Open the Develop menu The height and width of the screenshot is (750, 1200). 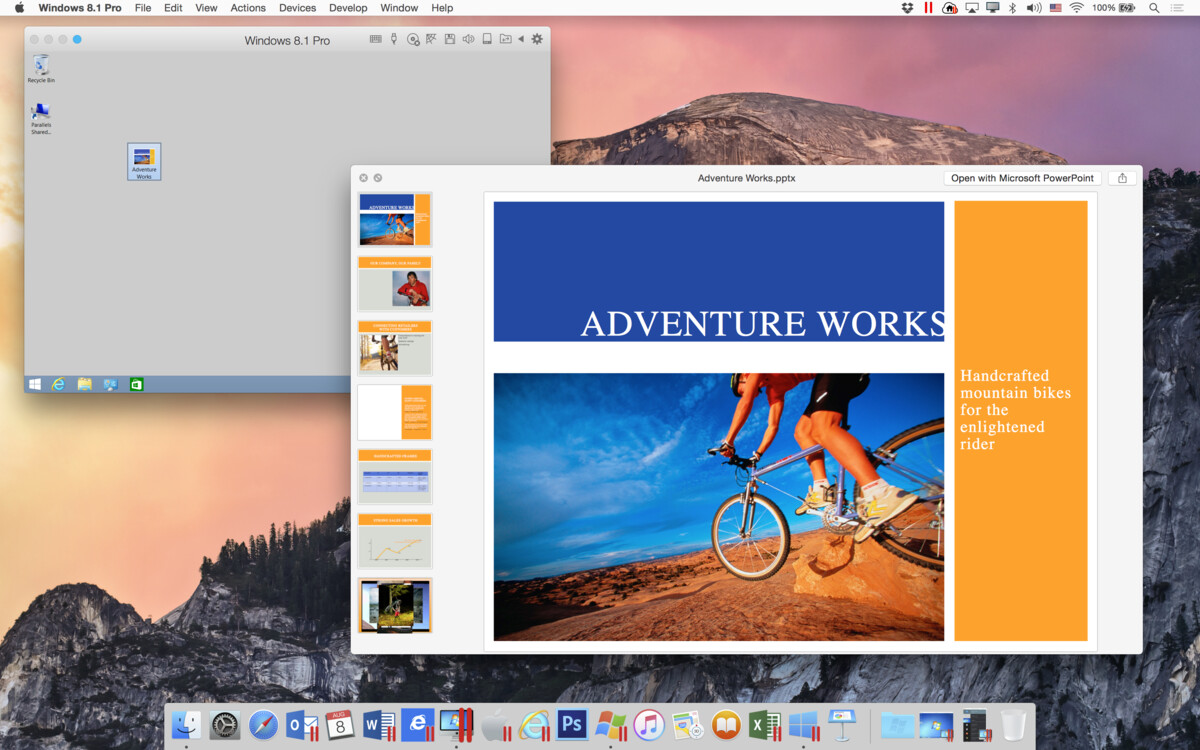point(348,8)
